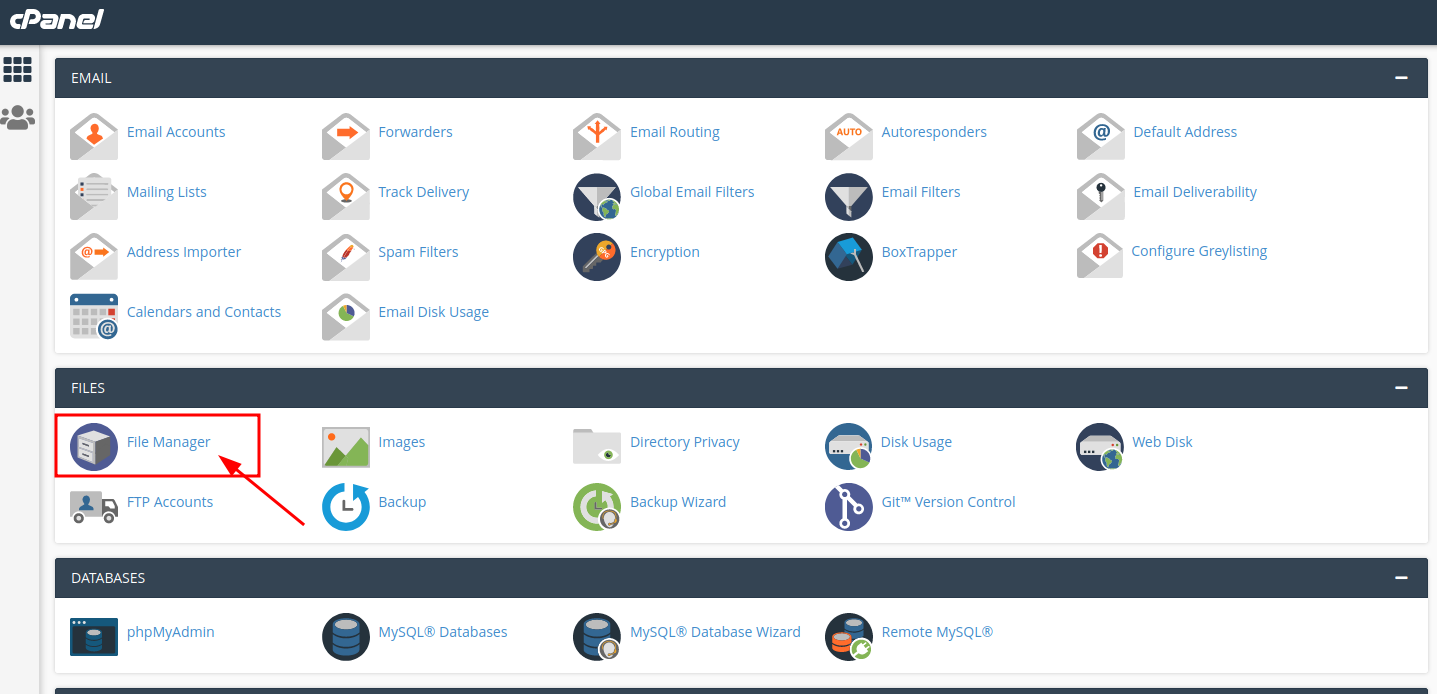
Task: Open the MySQL® Databases link
Action: [x=443, y=632]
